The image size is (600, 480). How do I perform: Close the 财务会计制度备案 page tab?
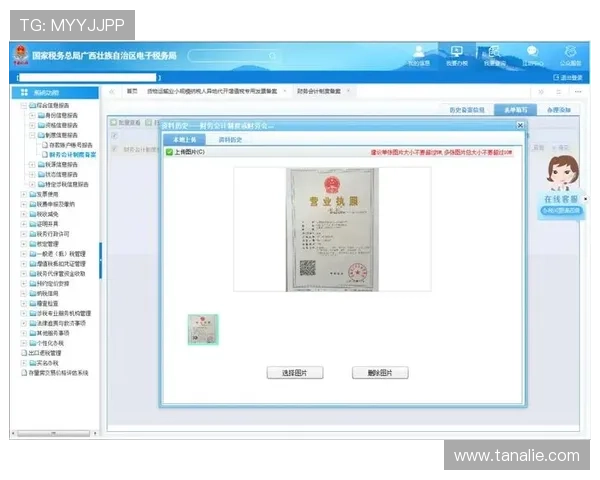coord(348,91)
